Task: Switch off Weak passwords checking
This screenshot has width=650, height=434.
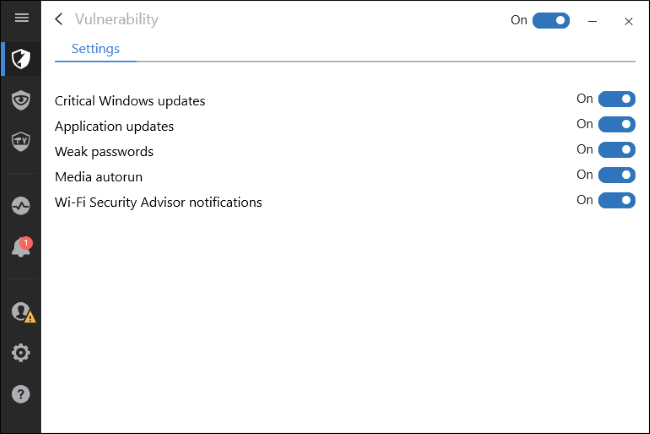Action: [x=616, y=150]
